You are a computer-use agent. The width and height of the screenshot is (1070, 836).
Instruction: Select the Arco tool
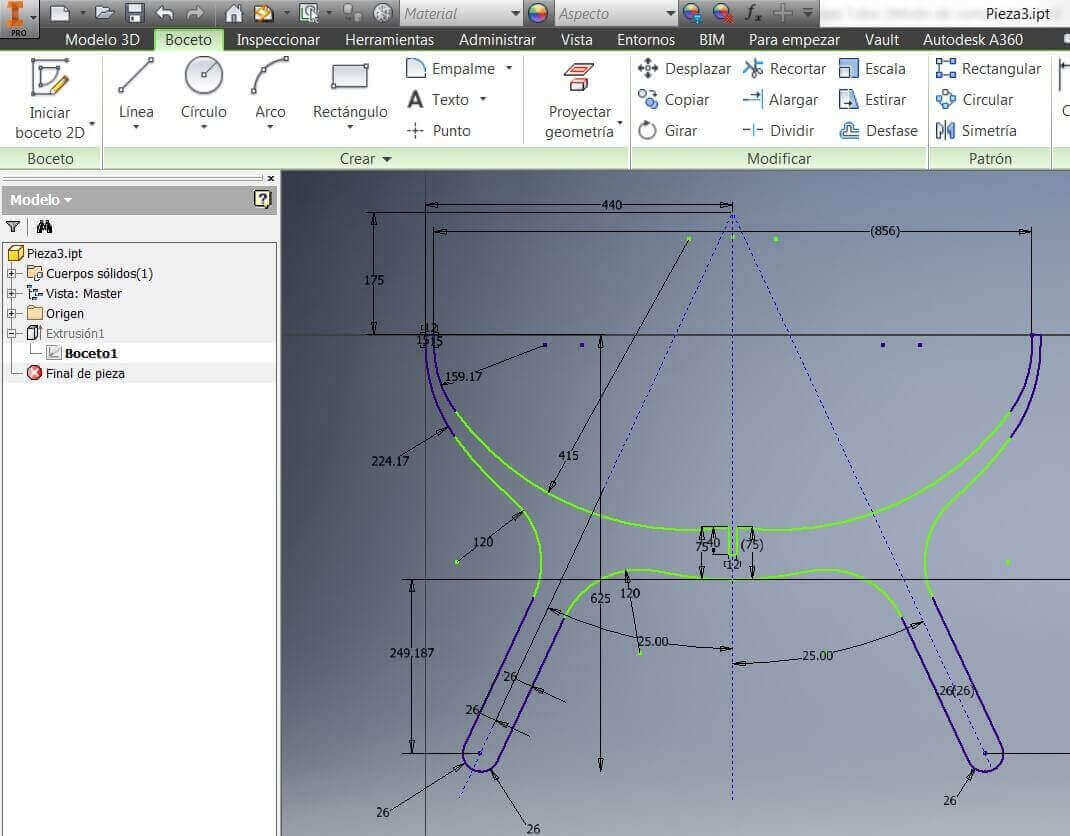pyautogui.click(x=270, y=93)
